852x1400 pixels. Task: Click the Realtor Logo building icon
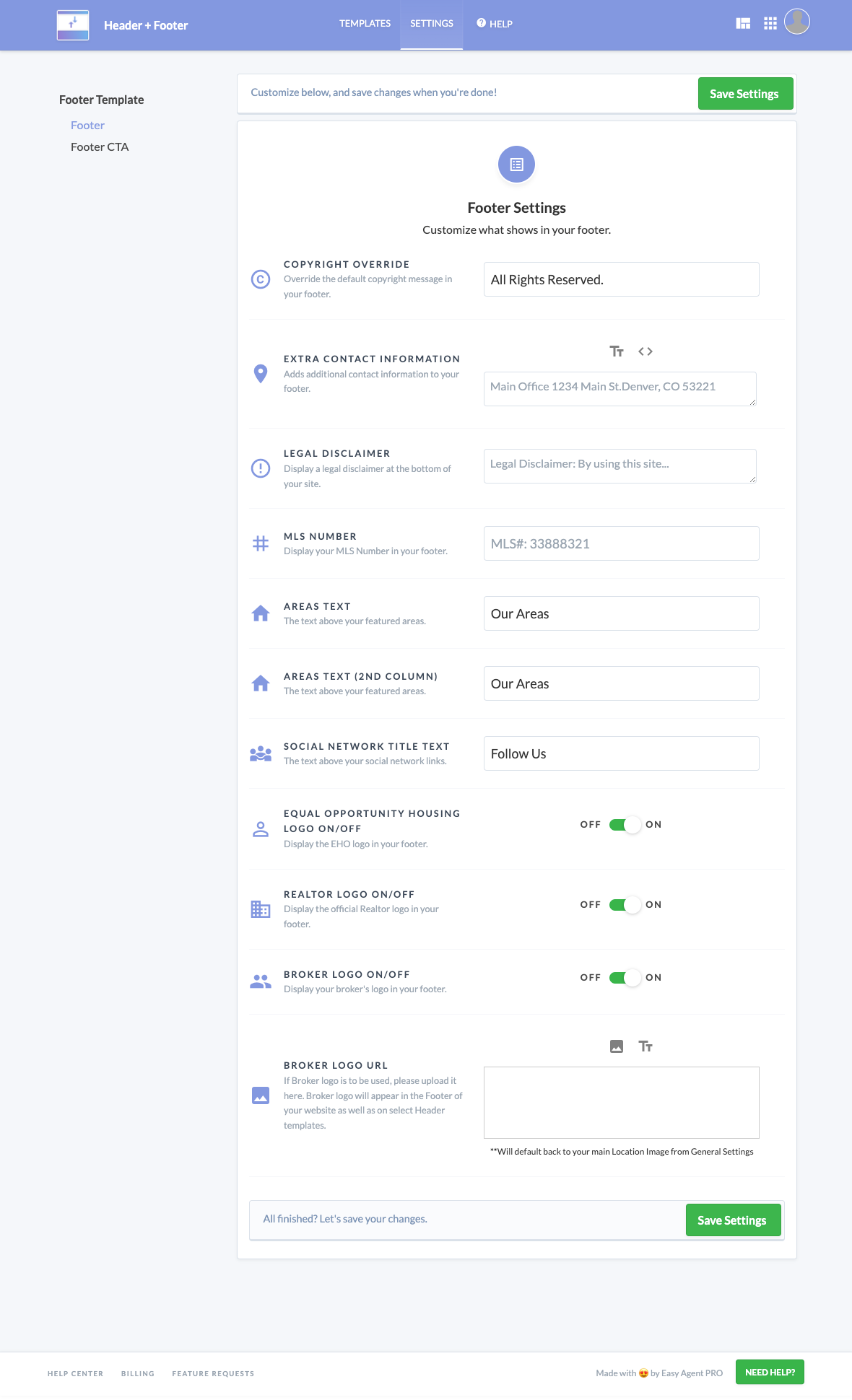pyautogui.click(x=261, y=909)
